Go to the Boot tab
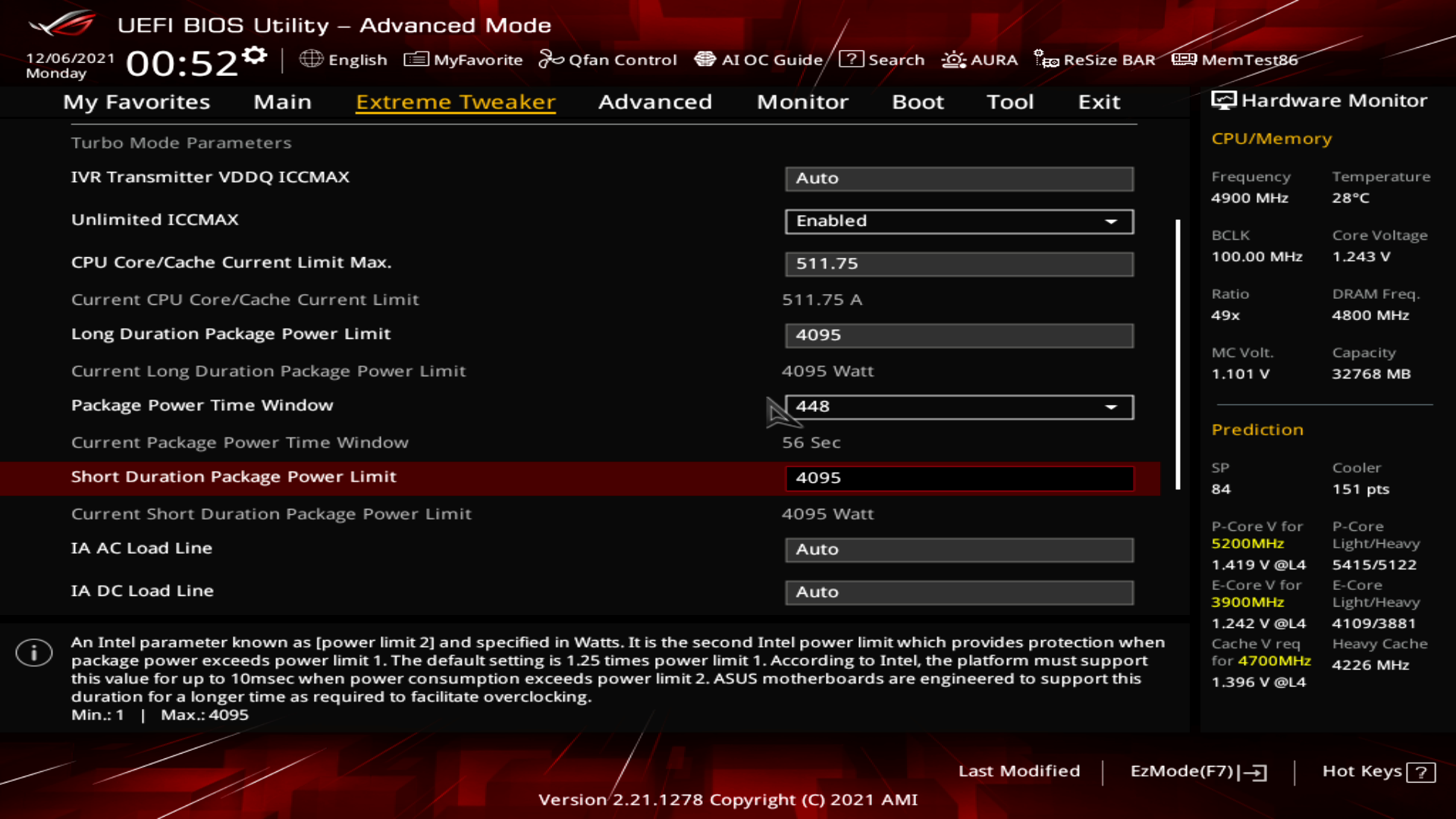1456x819 pixels. (x=918, y=102)
